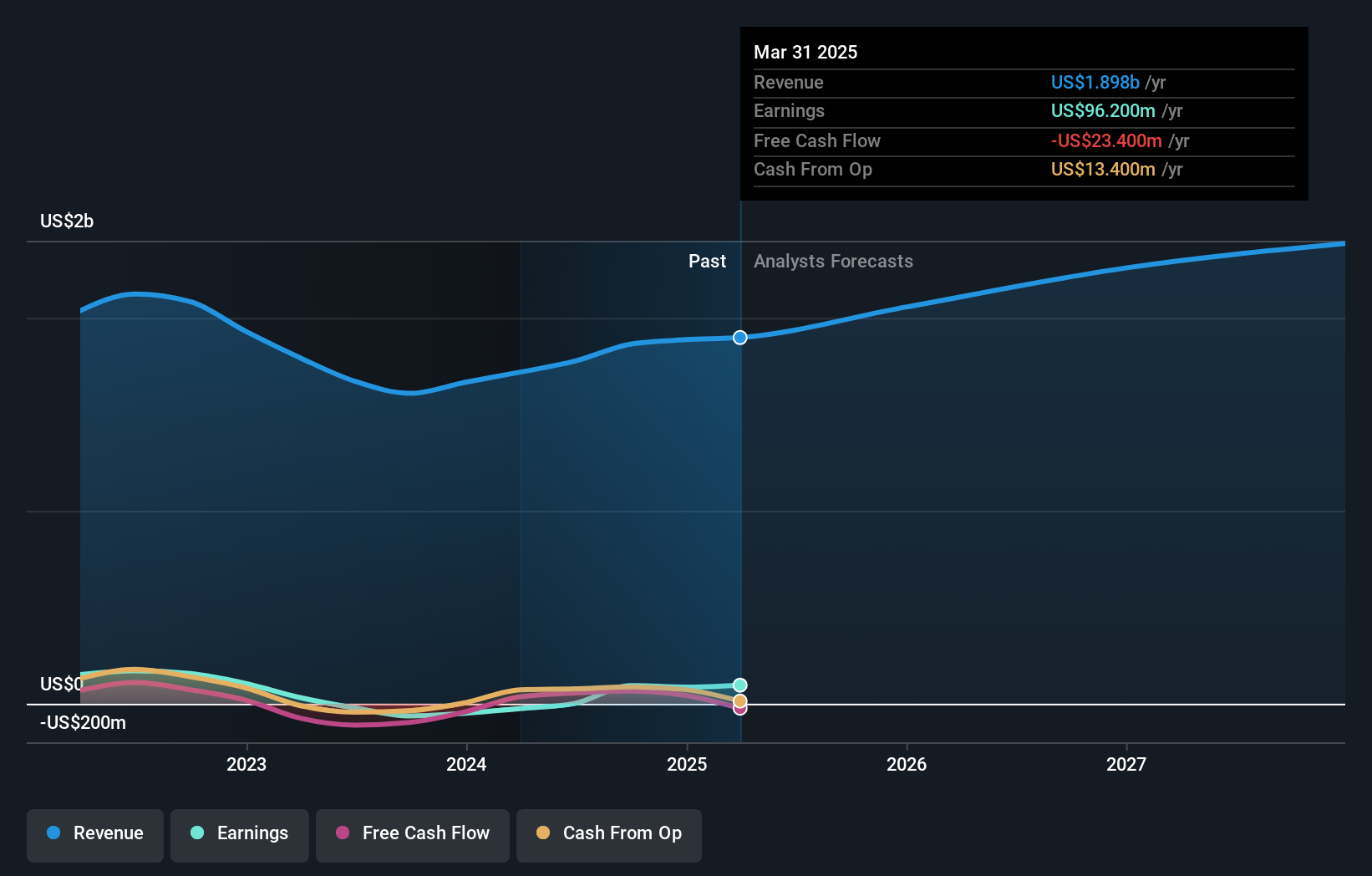The height and width of the screenshot is (876, 1372).
Task: Click the blue Revenue data point marker
Action: (x=740, y=338)
